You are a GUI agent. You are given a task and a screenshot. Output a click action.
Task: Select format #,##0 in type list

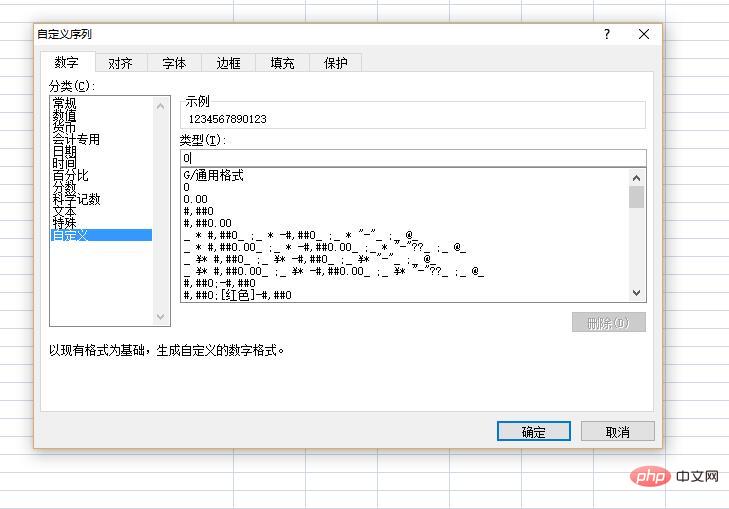coord(405,212)
